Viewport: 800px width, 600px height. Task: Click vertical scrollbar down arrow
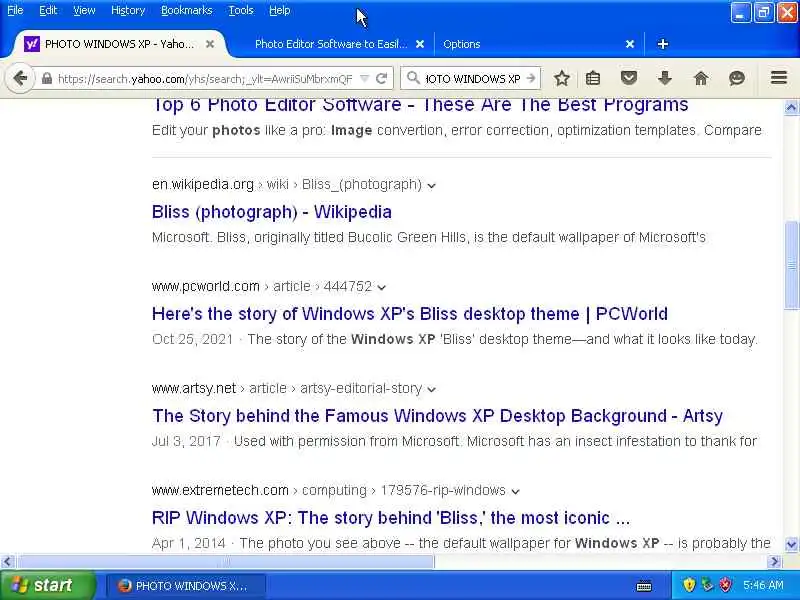point(791,544)
